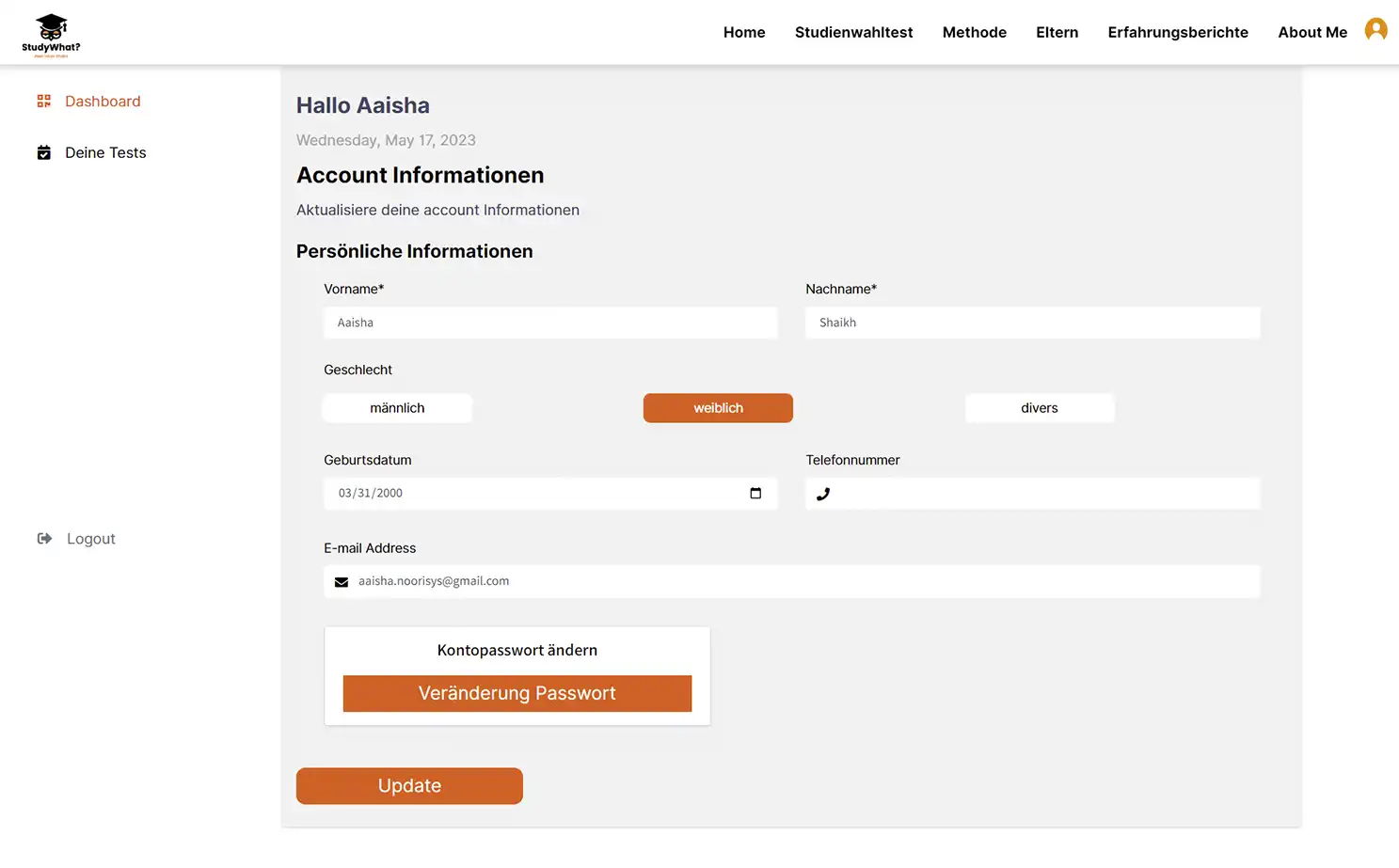Open the Methode page
1399x868 pixels.
click(x=974, y=31)
